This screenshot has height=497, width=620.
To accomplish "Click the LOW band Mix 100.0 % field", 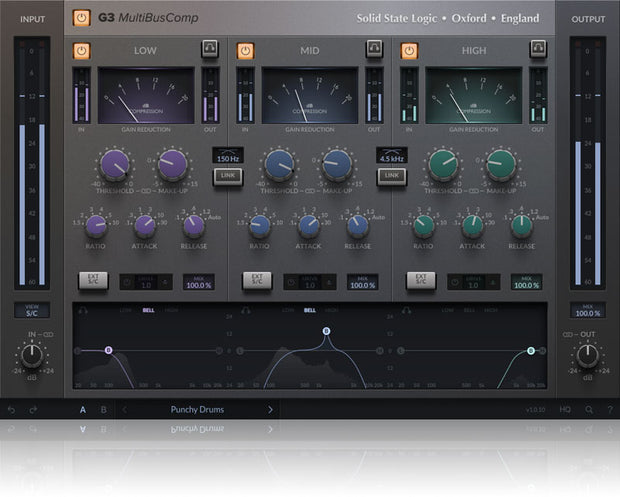I will tap(199, 282).
